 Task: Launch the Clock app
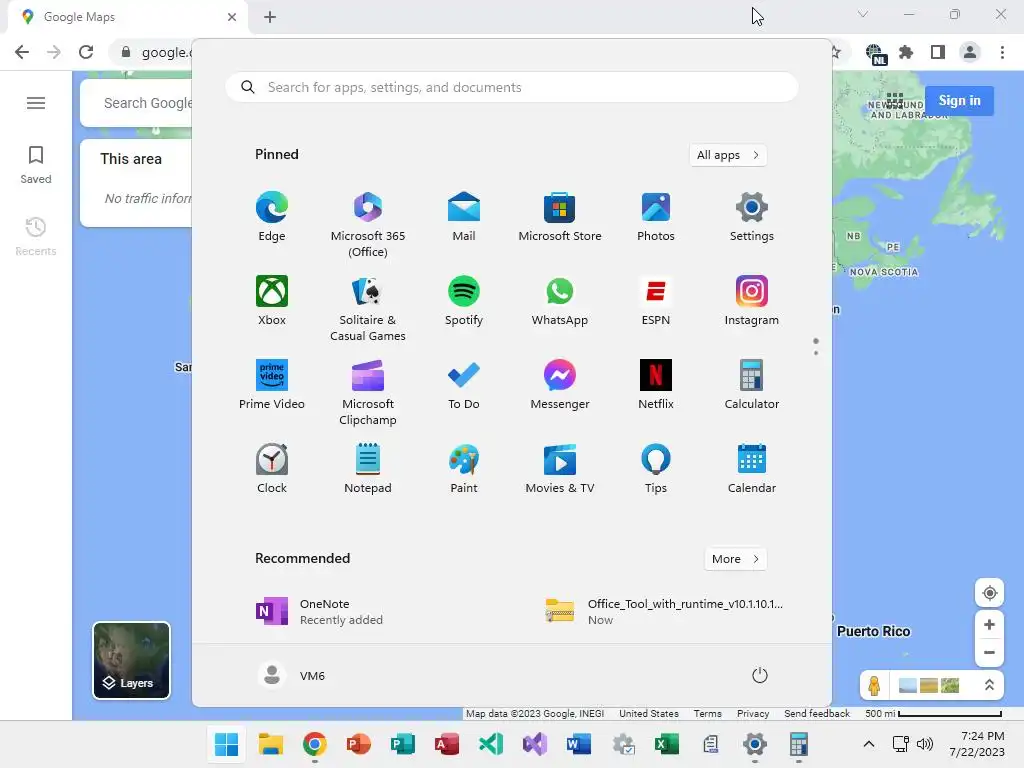coord(272,469)
